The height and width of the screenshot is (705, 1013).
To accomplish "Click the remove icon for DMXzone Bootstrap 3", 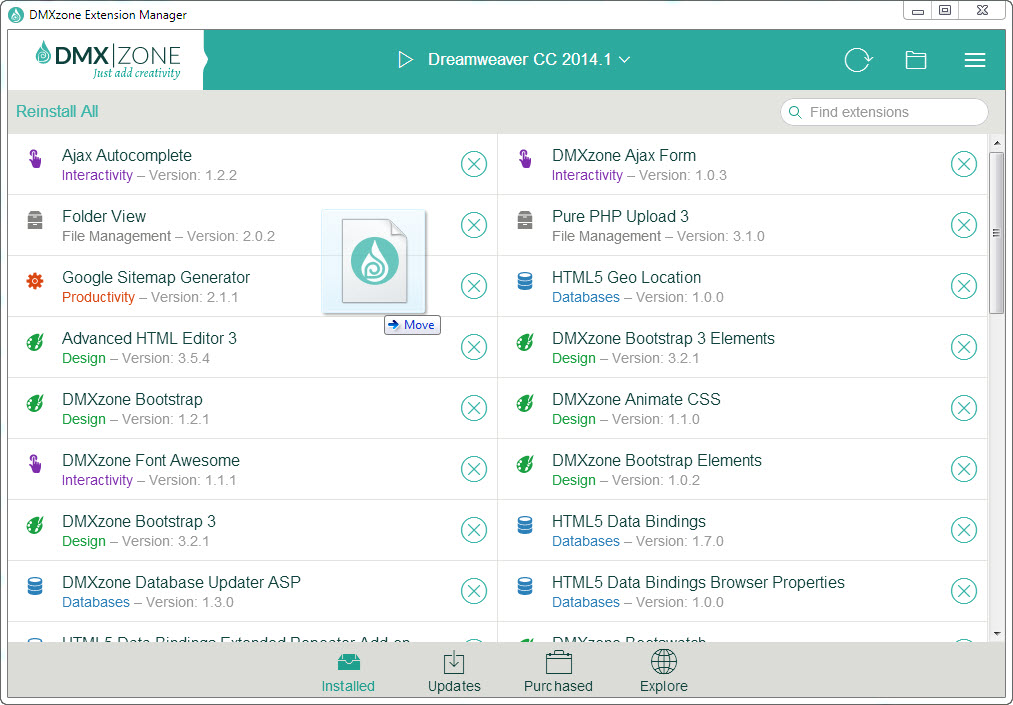I will pyautogui.click(x=474, y=530).
